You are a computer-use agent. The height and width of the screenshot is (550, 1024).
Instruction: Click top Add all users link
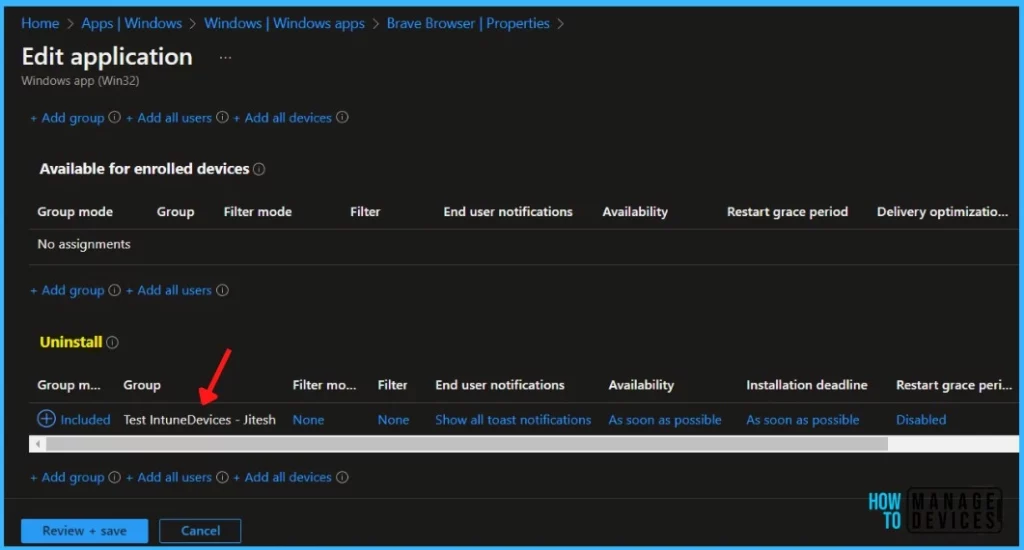[x=168, y=118]
